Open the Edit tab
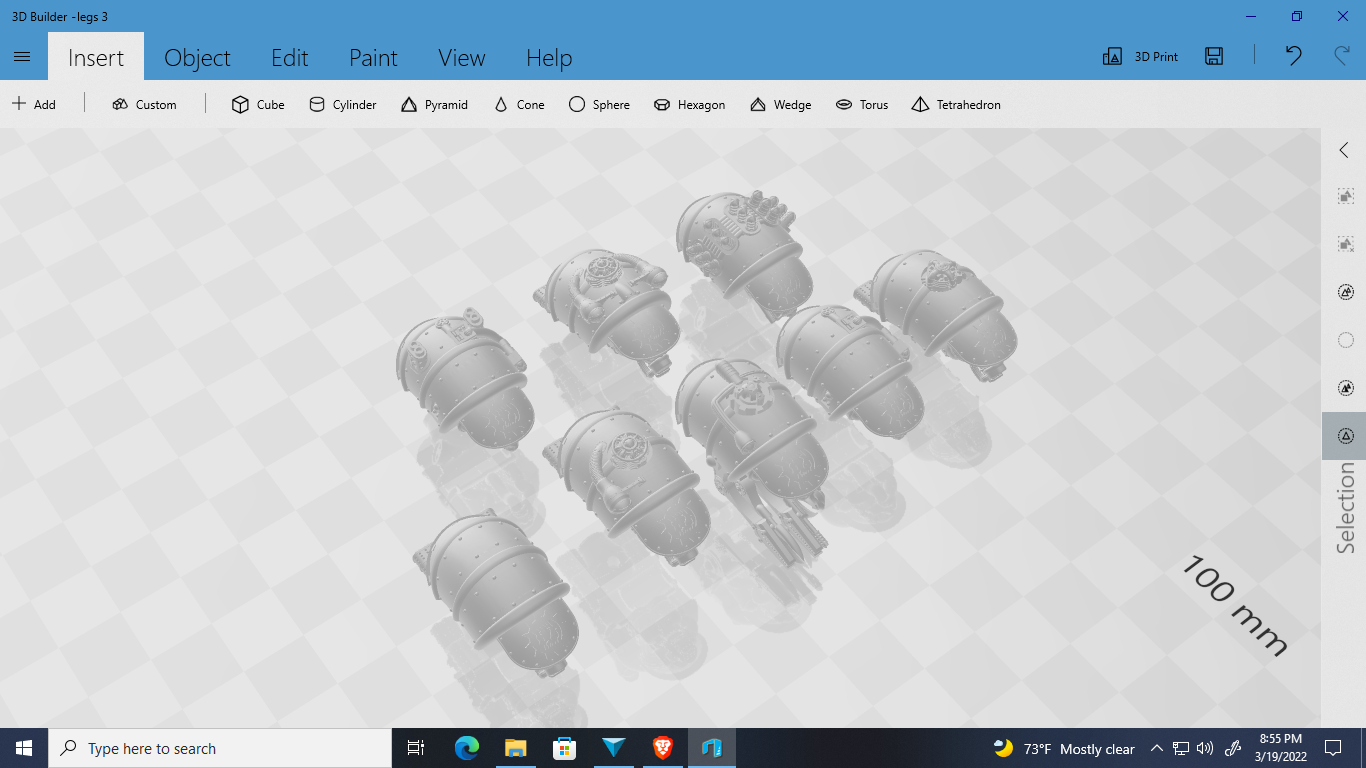Image resolution: width=1366 pixels, height=768 pixels. click(290, 57)
